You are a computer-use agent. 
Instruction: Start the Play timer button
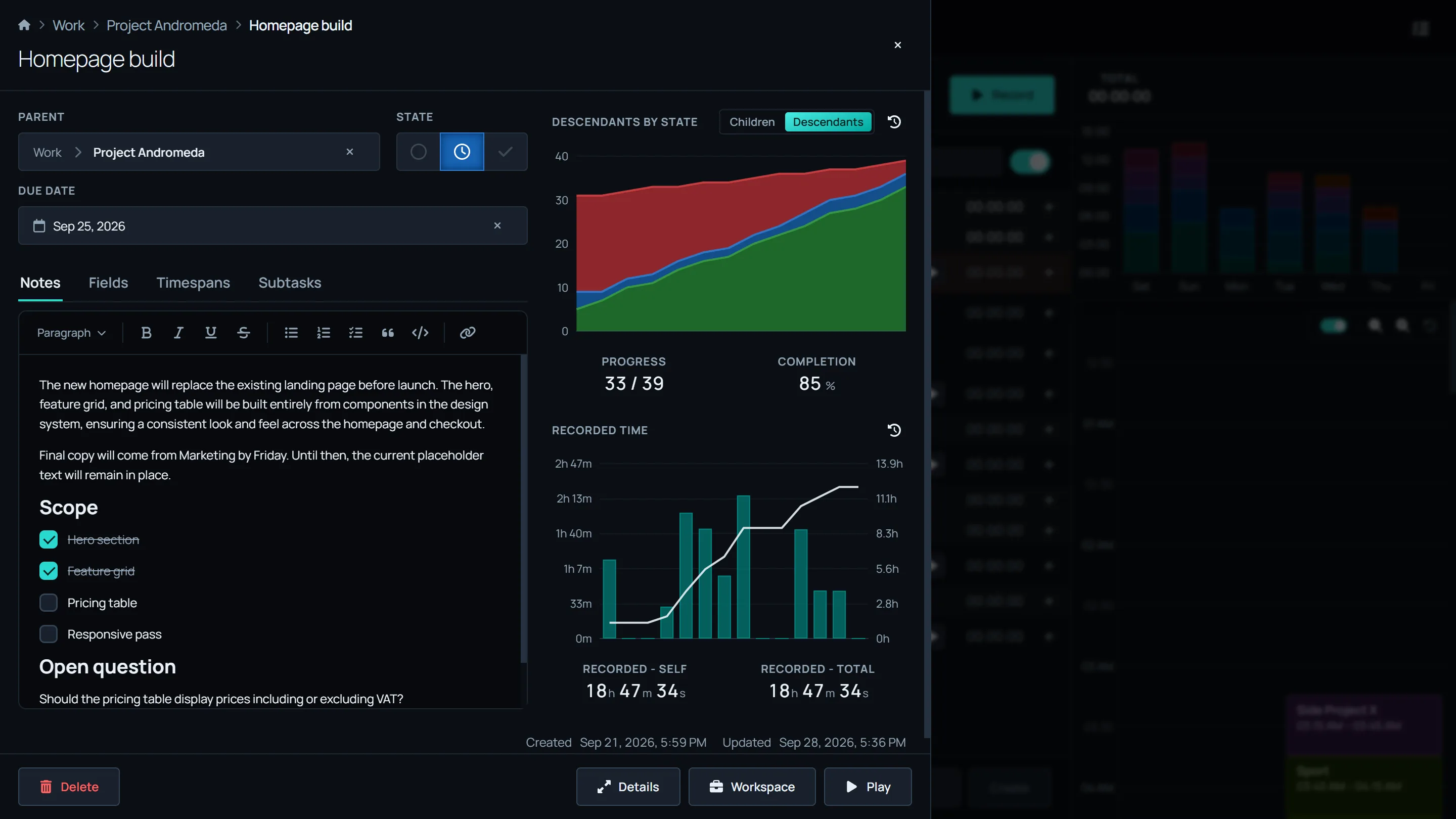pos(868,786)
